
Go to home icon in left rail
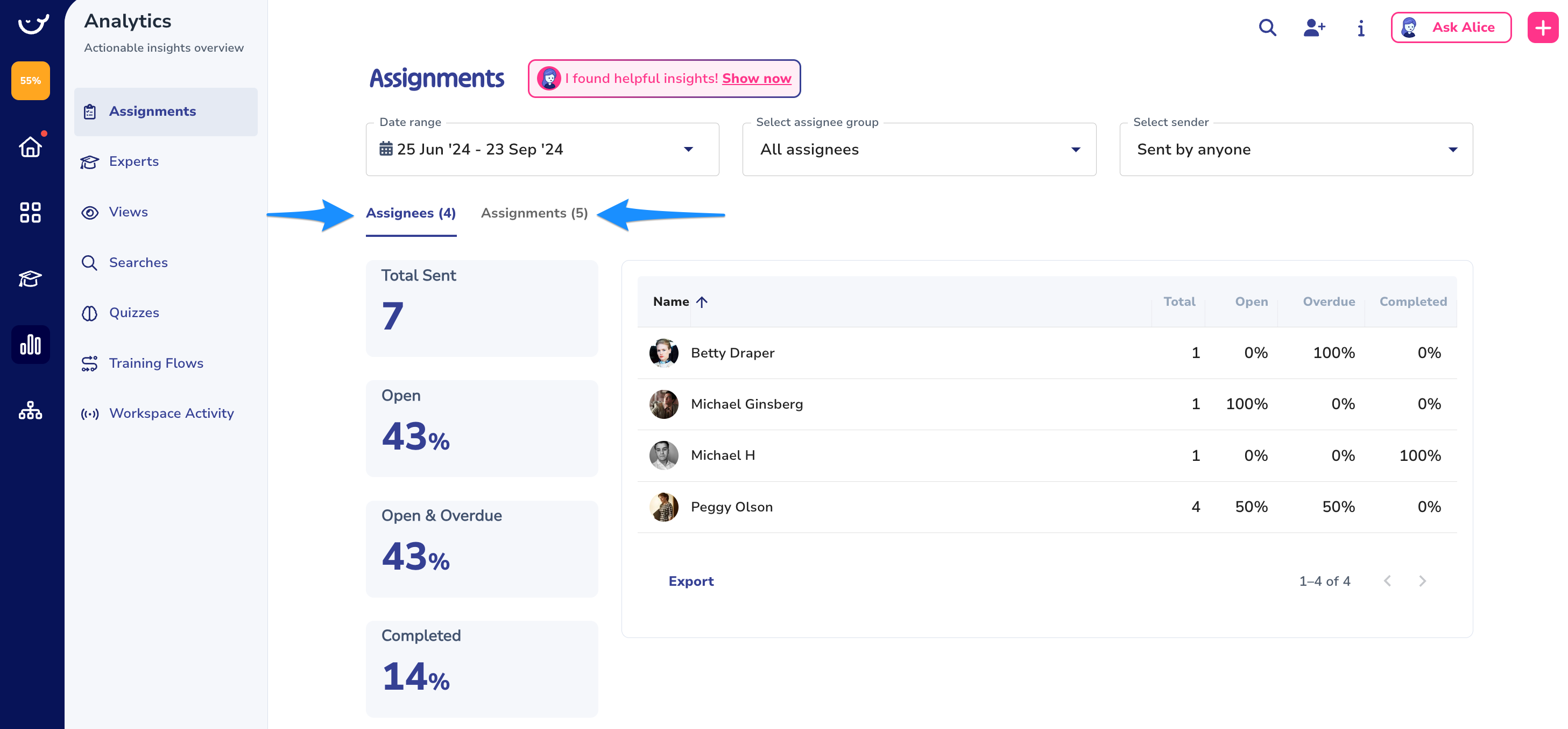point(30,147)
